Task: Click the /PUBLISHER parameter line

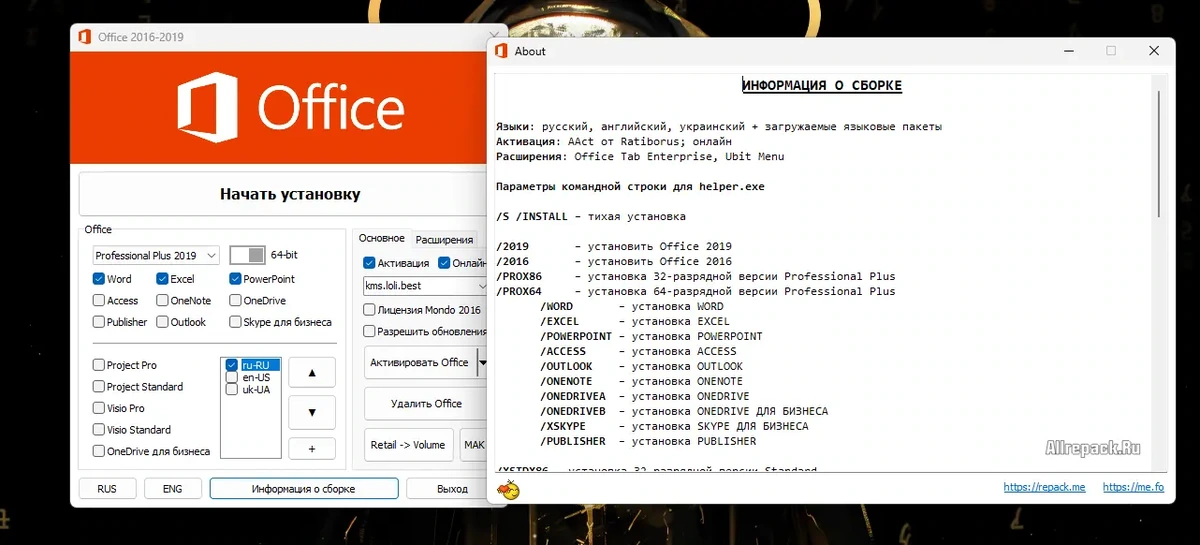Action: point(649,441)
